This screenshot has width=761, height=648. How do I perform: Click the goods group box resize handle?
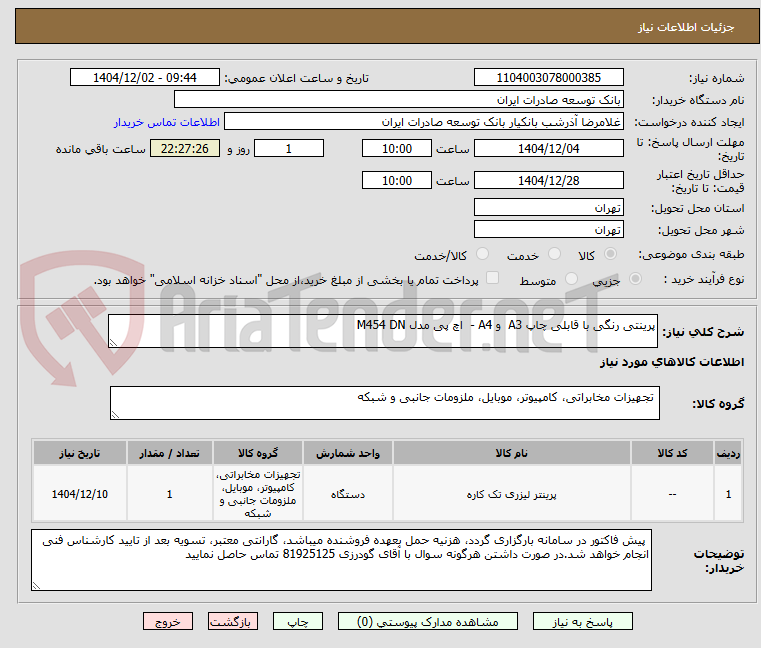tap(115, 415)
